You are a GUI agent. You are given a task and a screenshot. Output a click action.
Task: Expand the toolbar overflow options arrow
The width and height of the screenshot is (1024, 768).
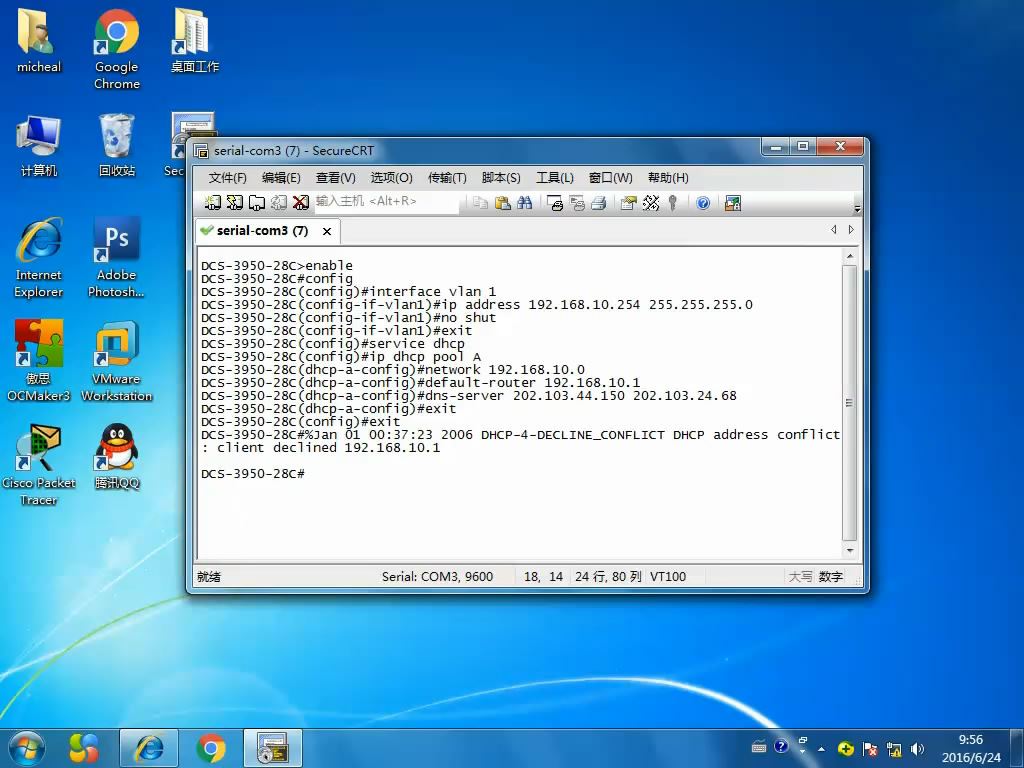click(857, 208)
